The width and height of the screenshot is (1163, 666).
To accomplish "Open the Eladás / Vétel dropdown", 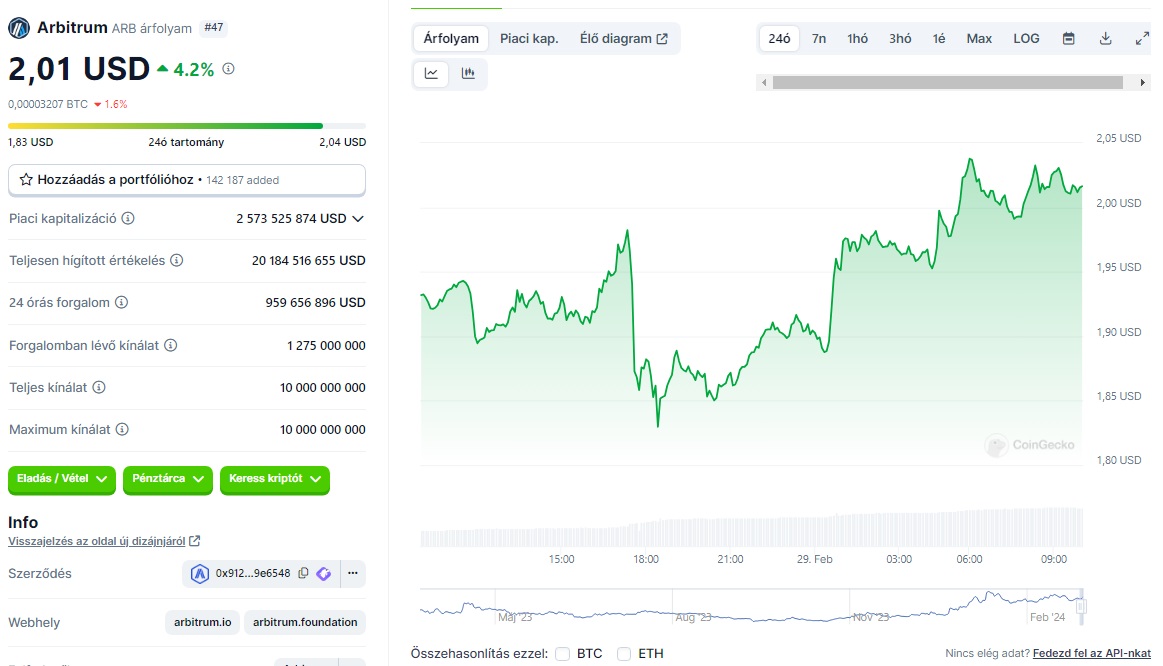I will 62,479.
